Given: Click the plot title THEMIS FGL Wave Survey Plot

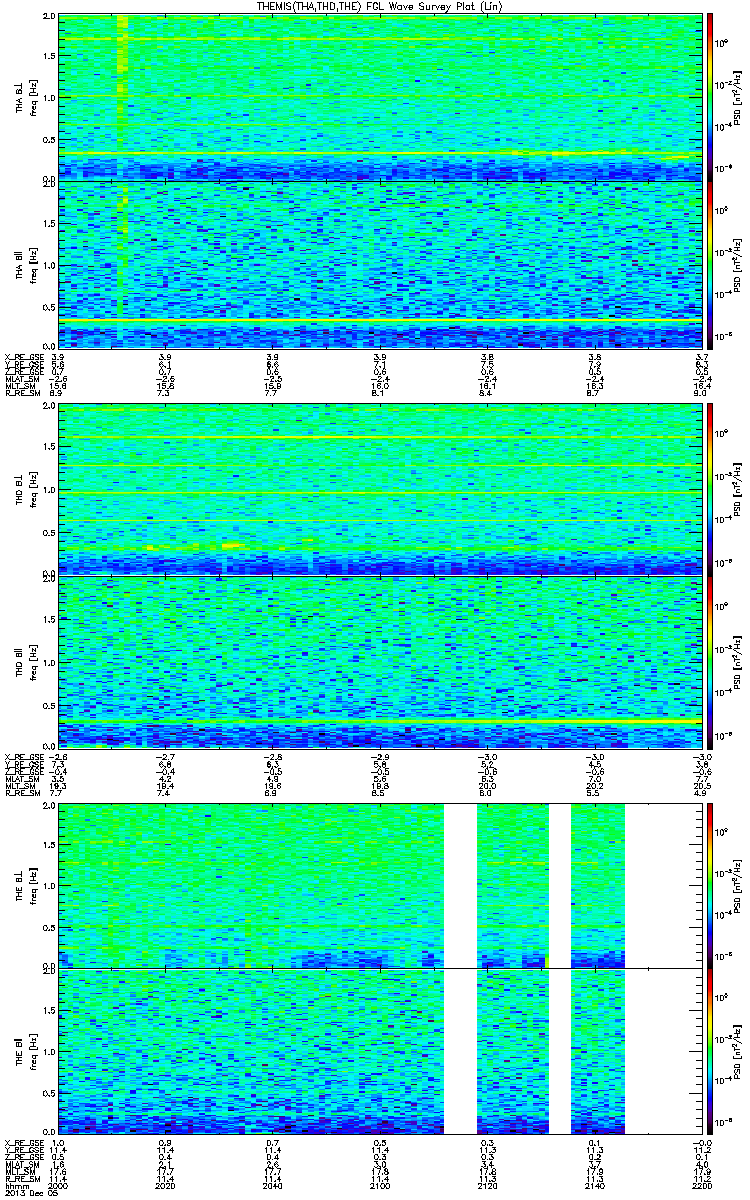Looking at the screenshot, I should (379, 6).
